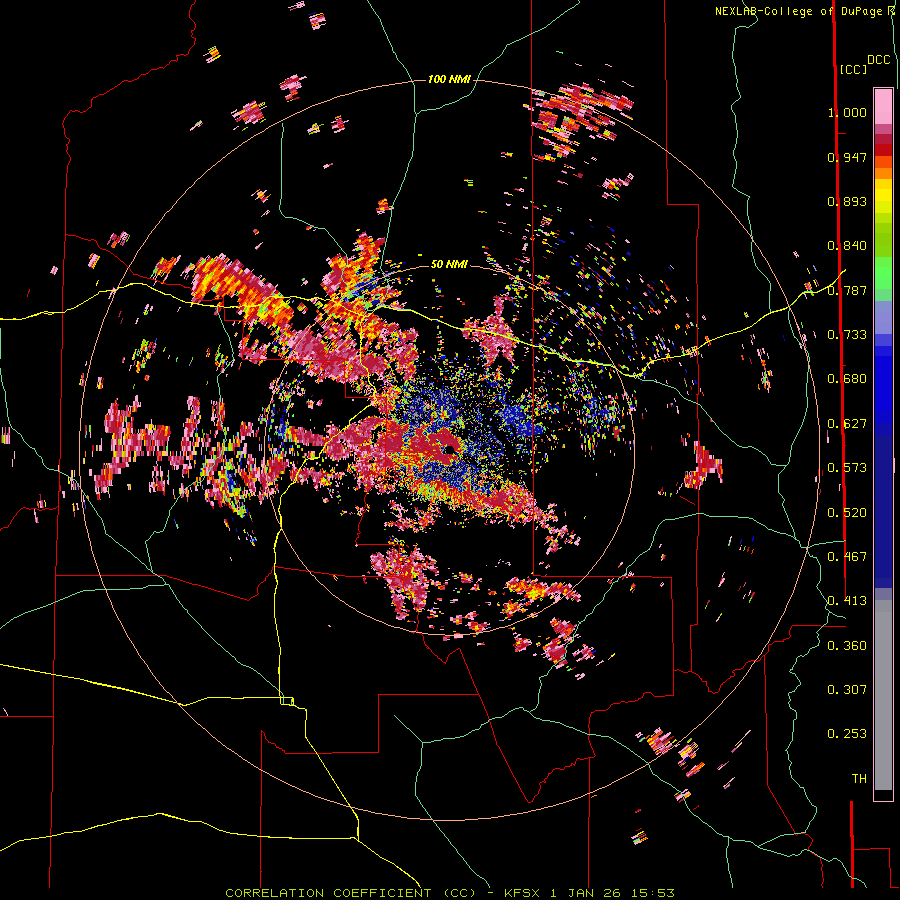900x900 pixels.
Task: Click the TH threshold label on scale
Action: pos(859,779)
